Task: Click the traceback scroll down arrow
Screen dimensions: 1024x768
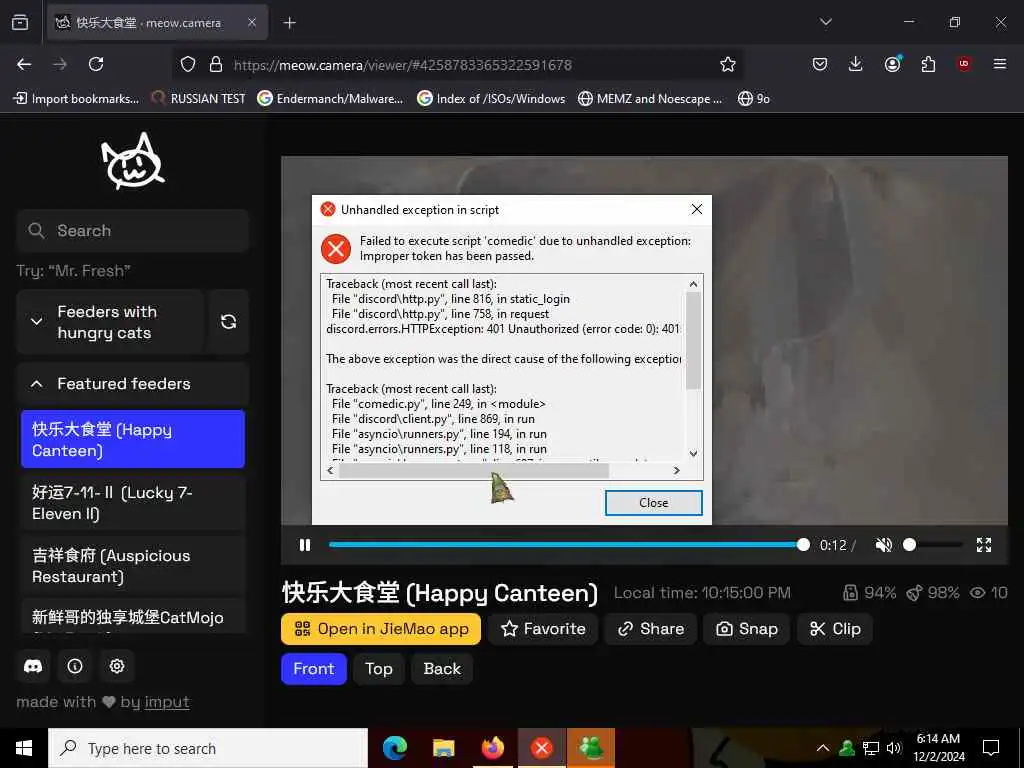Action: [x=694, y=453]
